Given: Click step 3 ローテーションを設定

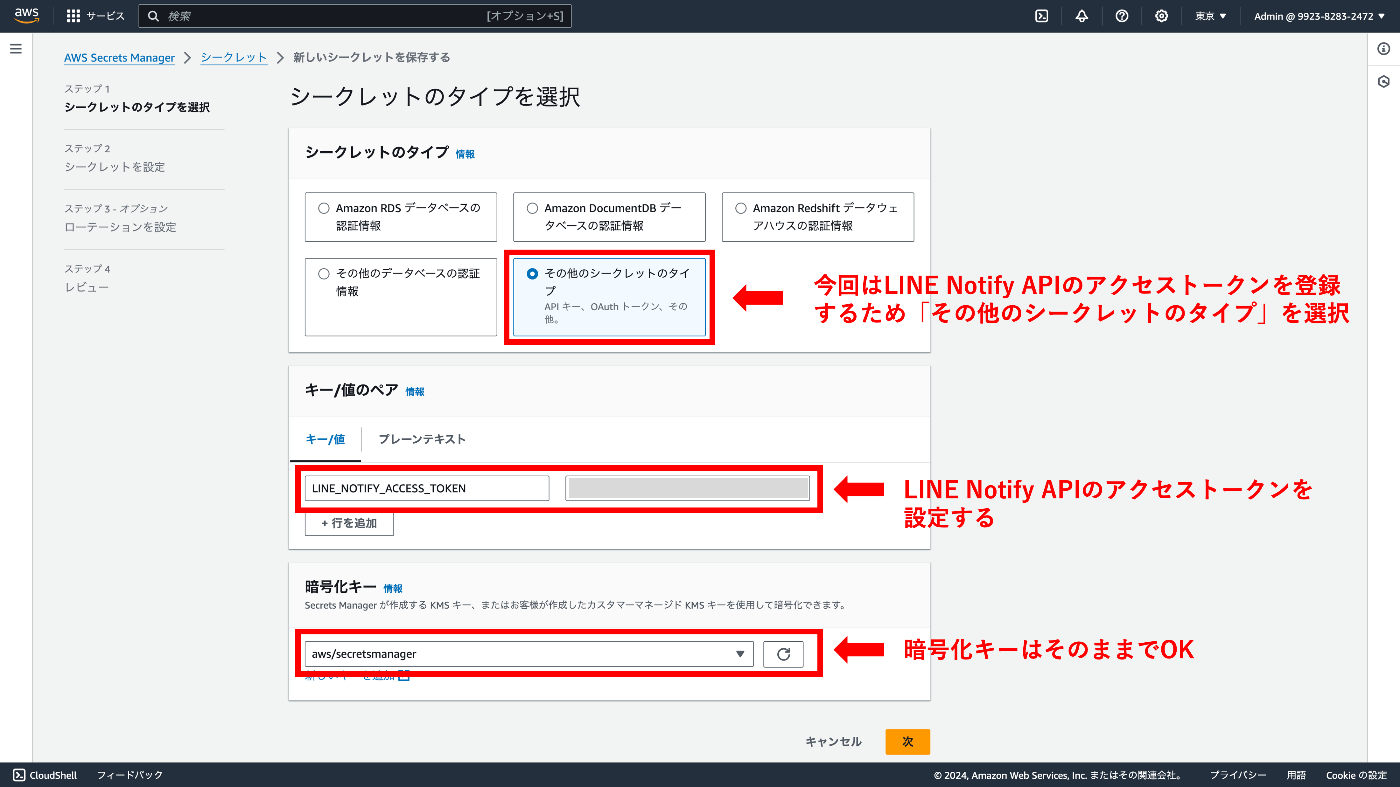Looking at the screenshot, I should [120, 227].
